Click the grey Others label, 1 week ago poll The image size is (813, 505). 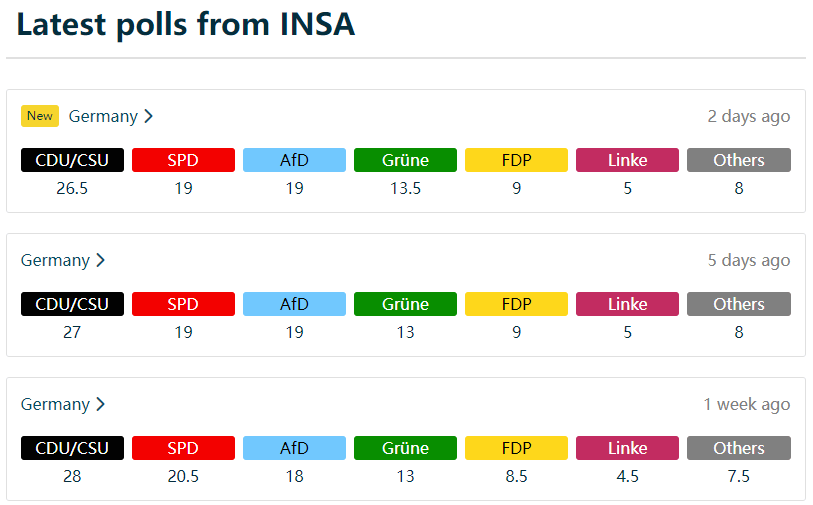(x=738, y=448)
